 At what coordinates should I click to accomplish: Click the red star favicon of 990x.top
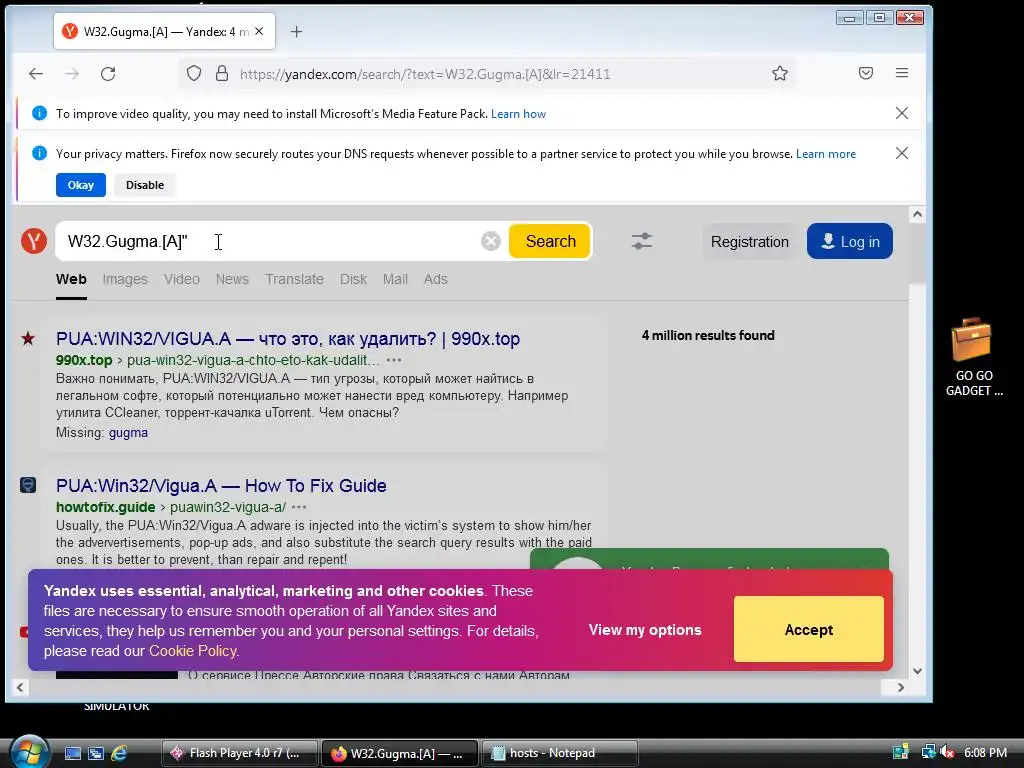(28, 338)
